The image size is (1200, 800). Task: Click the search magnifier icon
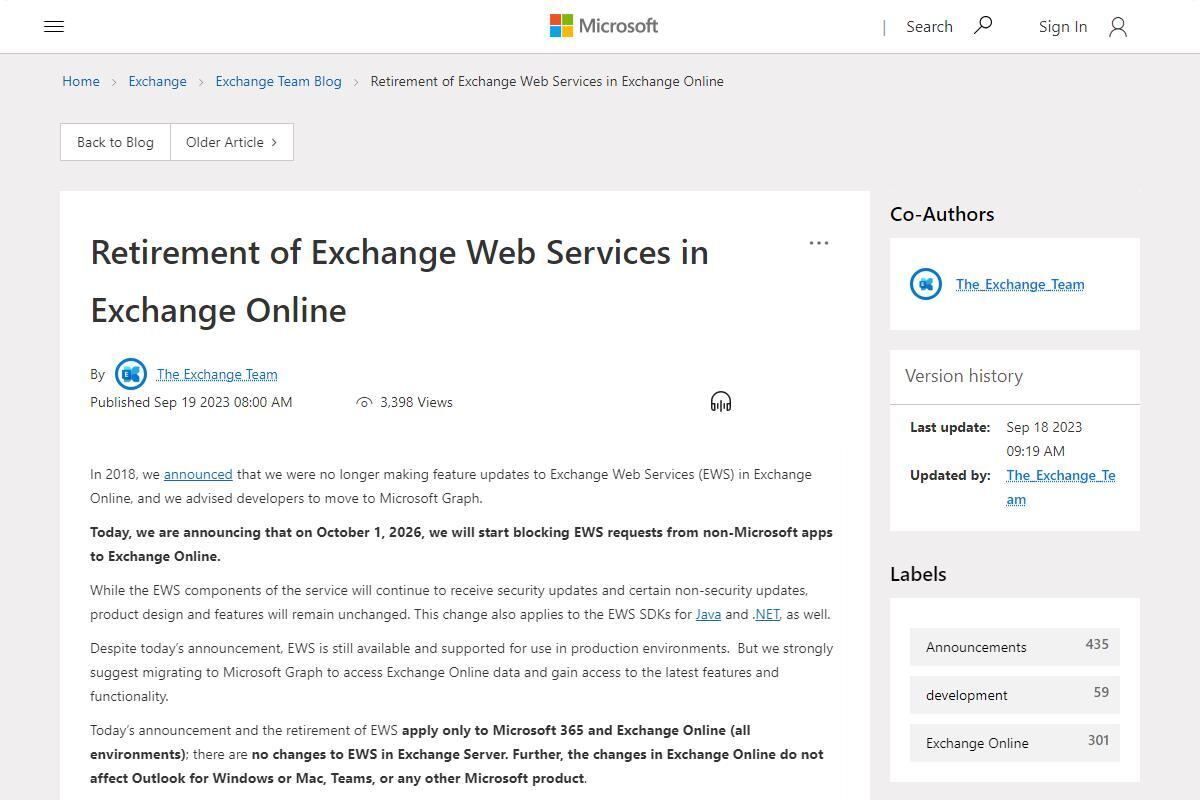983,25
